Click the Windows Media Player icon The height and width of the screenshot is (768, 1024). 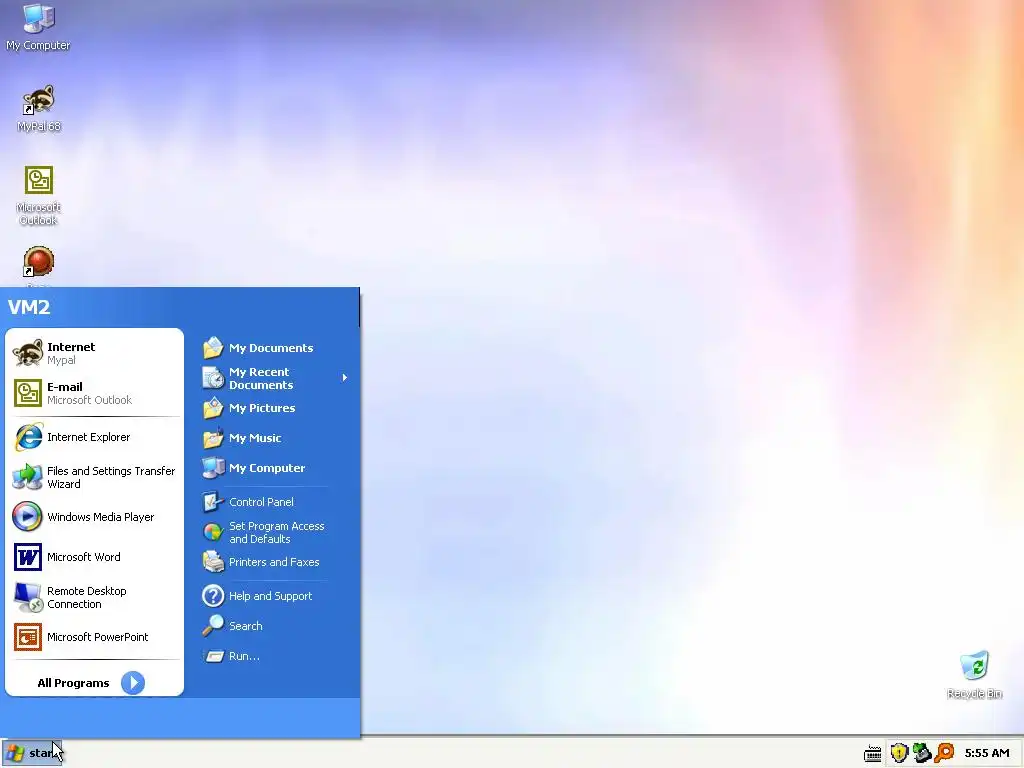click(x=27, y=517)
